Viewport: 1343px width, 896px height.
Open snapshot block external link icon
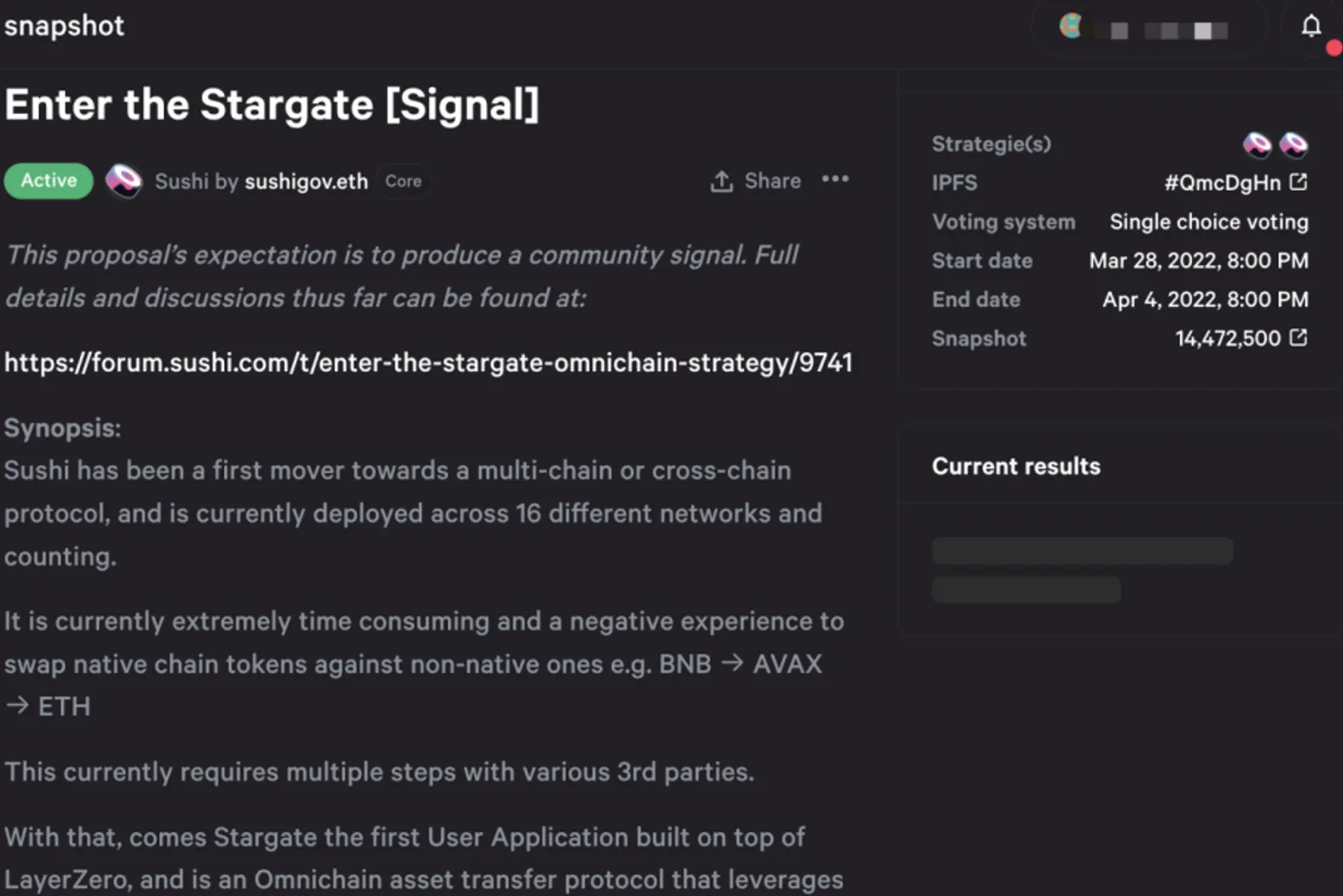pos(1299,338)
